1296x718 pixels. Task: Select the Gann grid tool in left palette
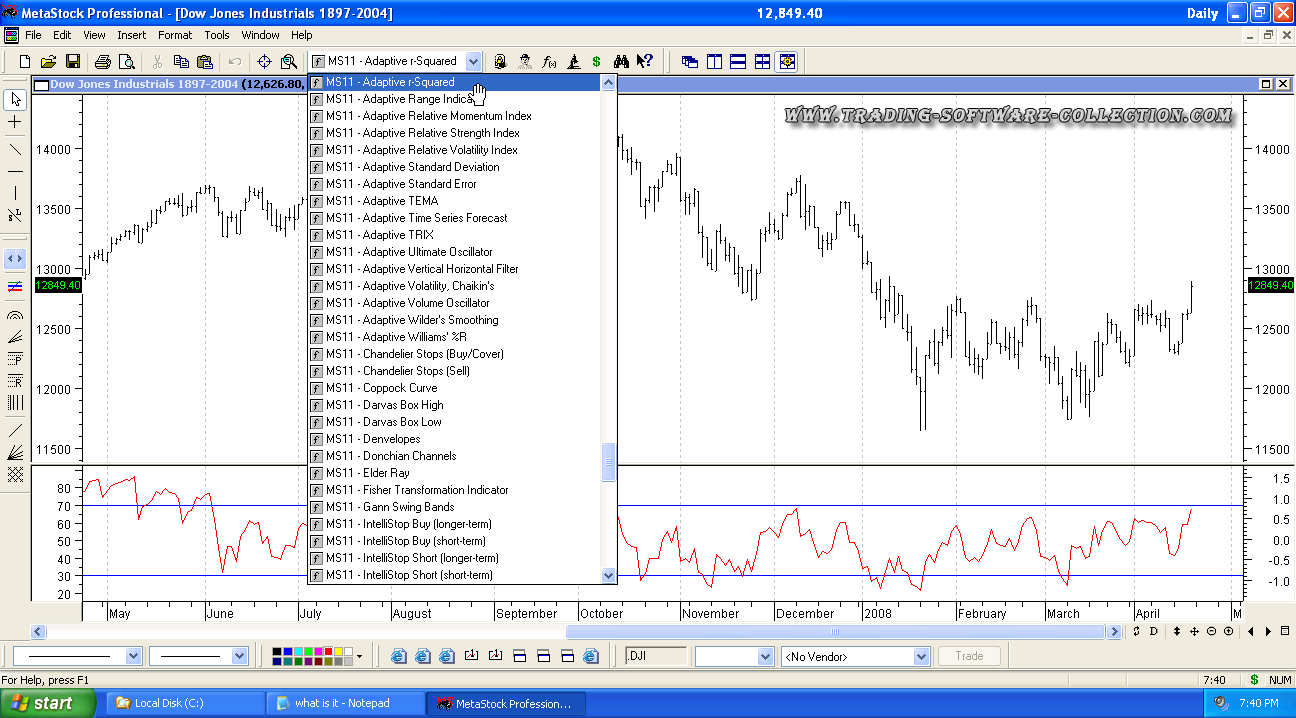(15, 475)
